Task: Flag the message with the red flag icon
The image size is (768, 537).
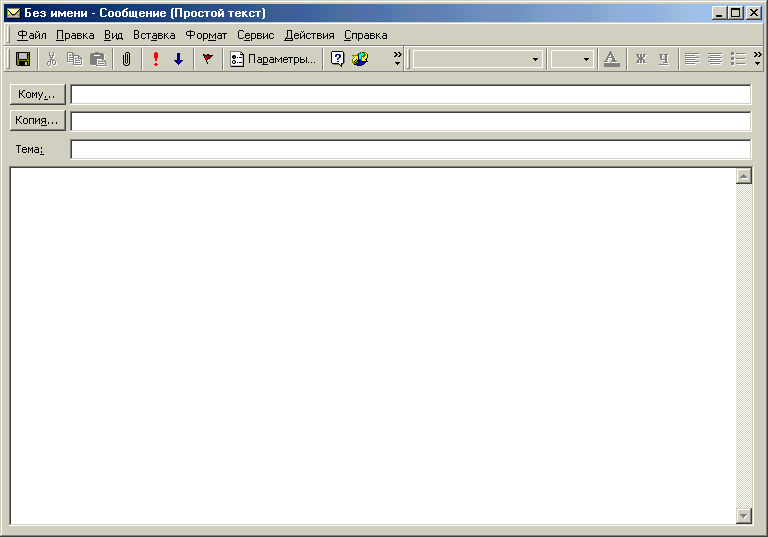Action: point(208,59)
